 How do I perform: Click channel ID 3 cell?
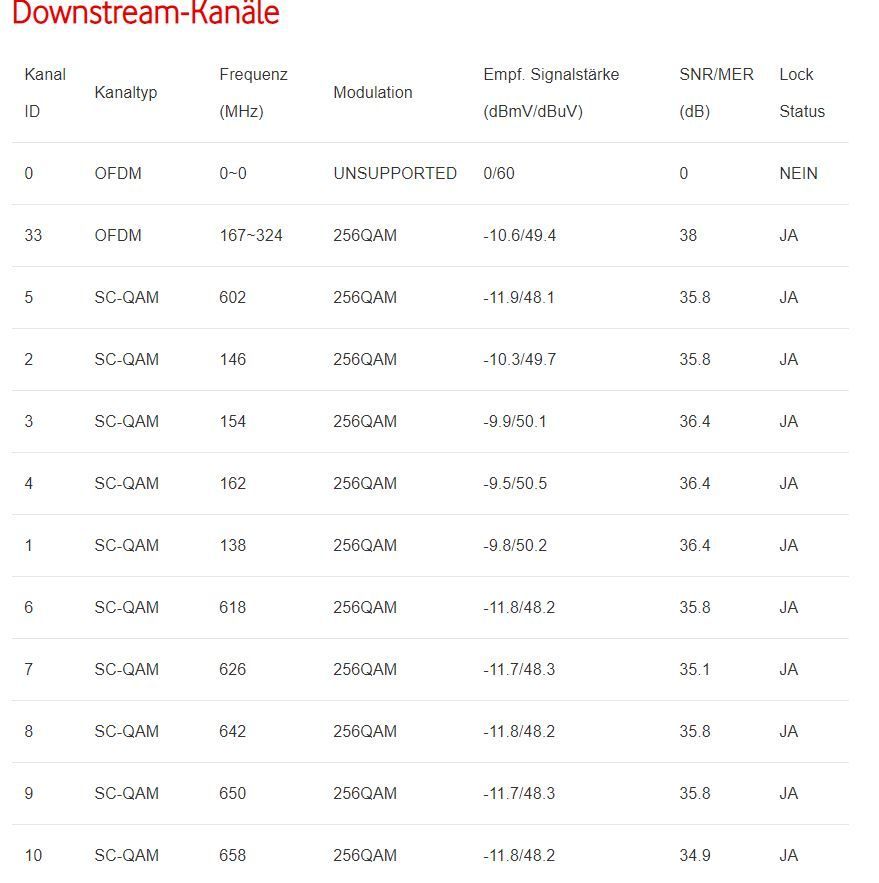pos(29,421)
